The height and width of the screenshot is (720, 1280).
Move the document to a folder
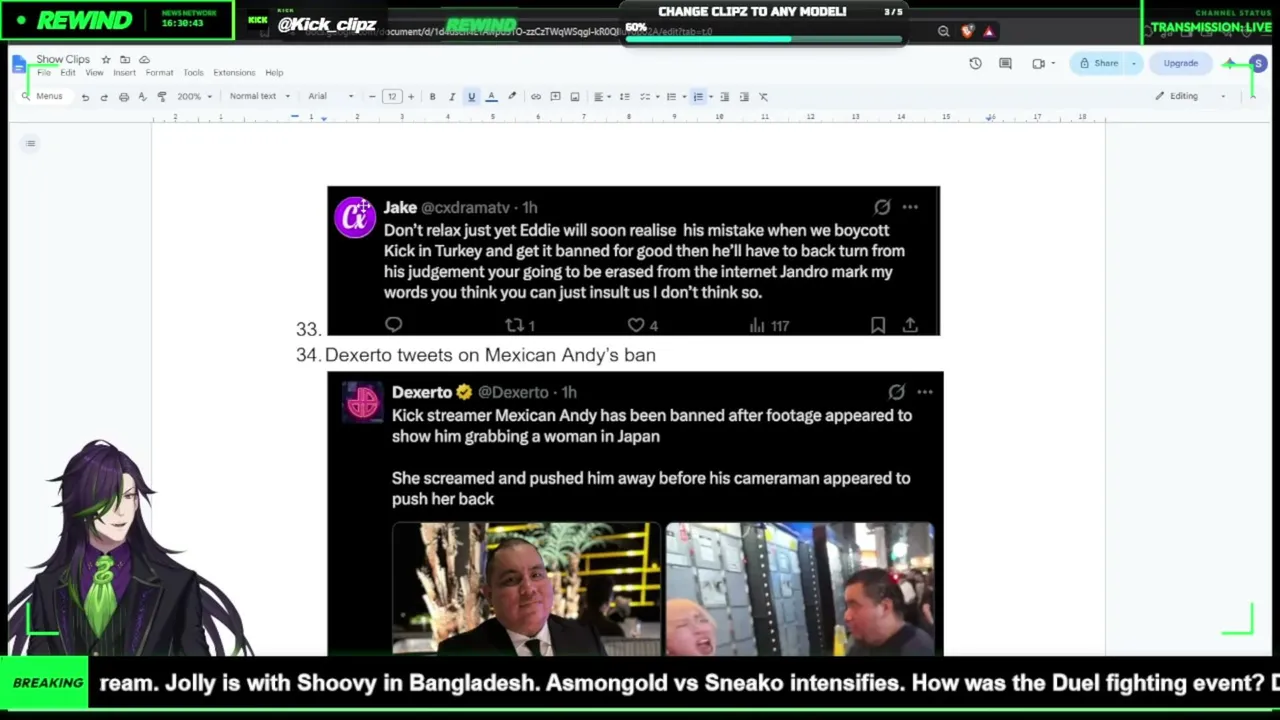[x=125, y=60]
